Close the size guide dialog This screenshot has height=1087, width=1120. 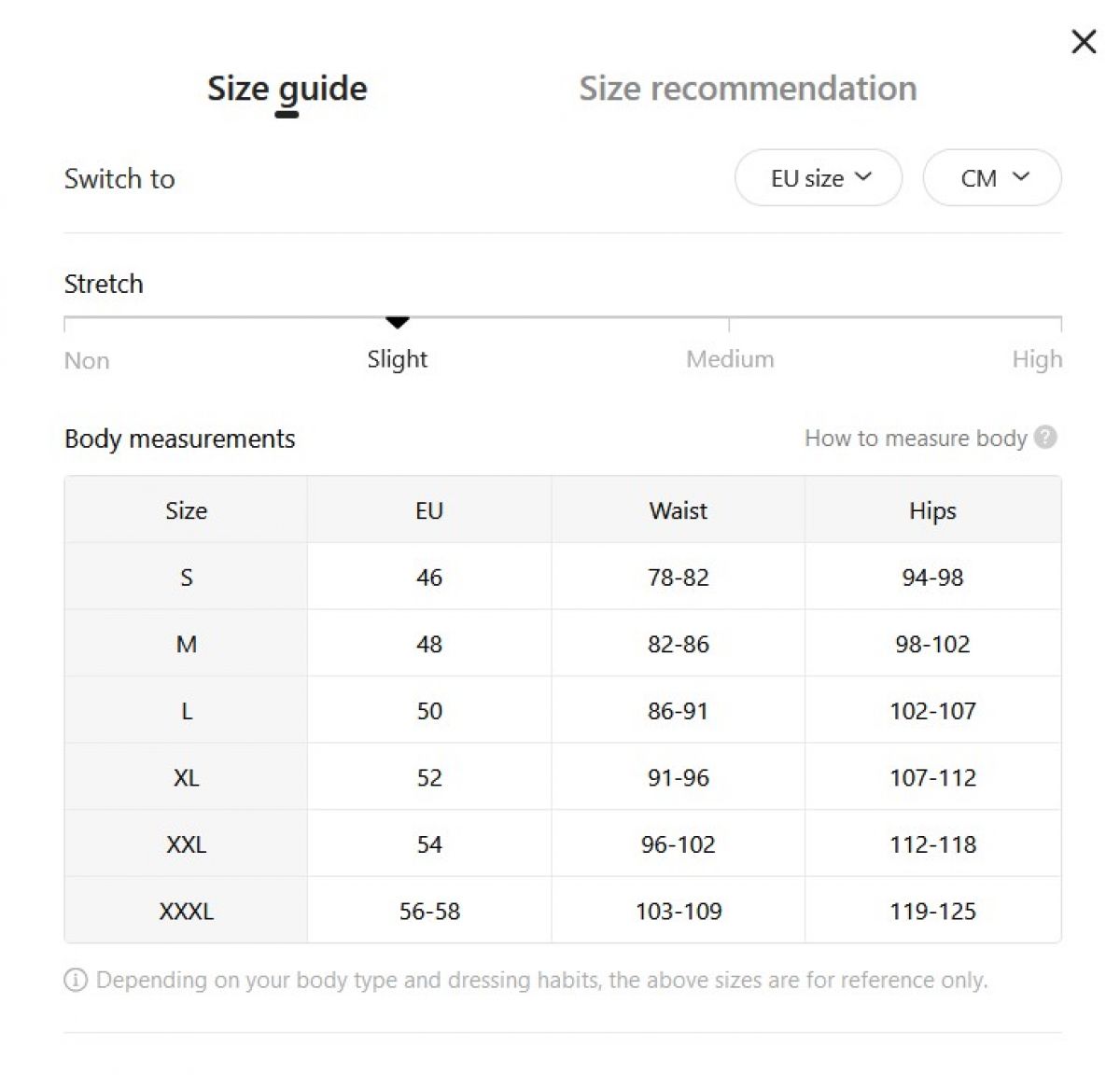[1084, 41]
